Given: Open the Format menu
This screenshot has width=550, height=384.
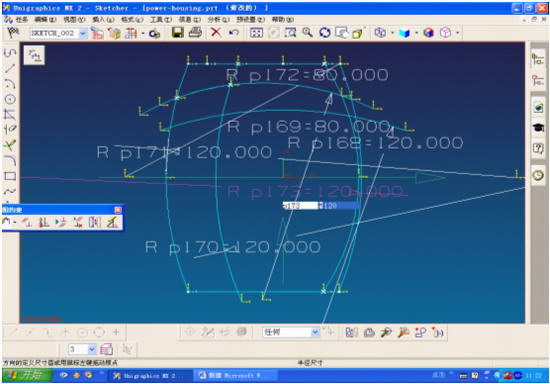Looking at the screenshot, I should pos(132,19).
